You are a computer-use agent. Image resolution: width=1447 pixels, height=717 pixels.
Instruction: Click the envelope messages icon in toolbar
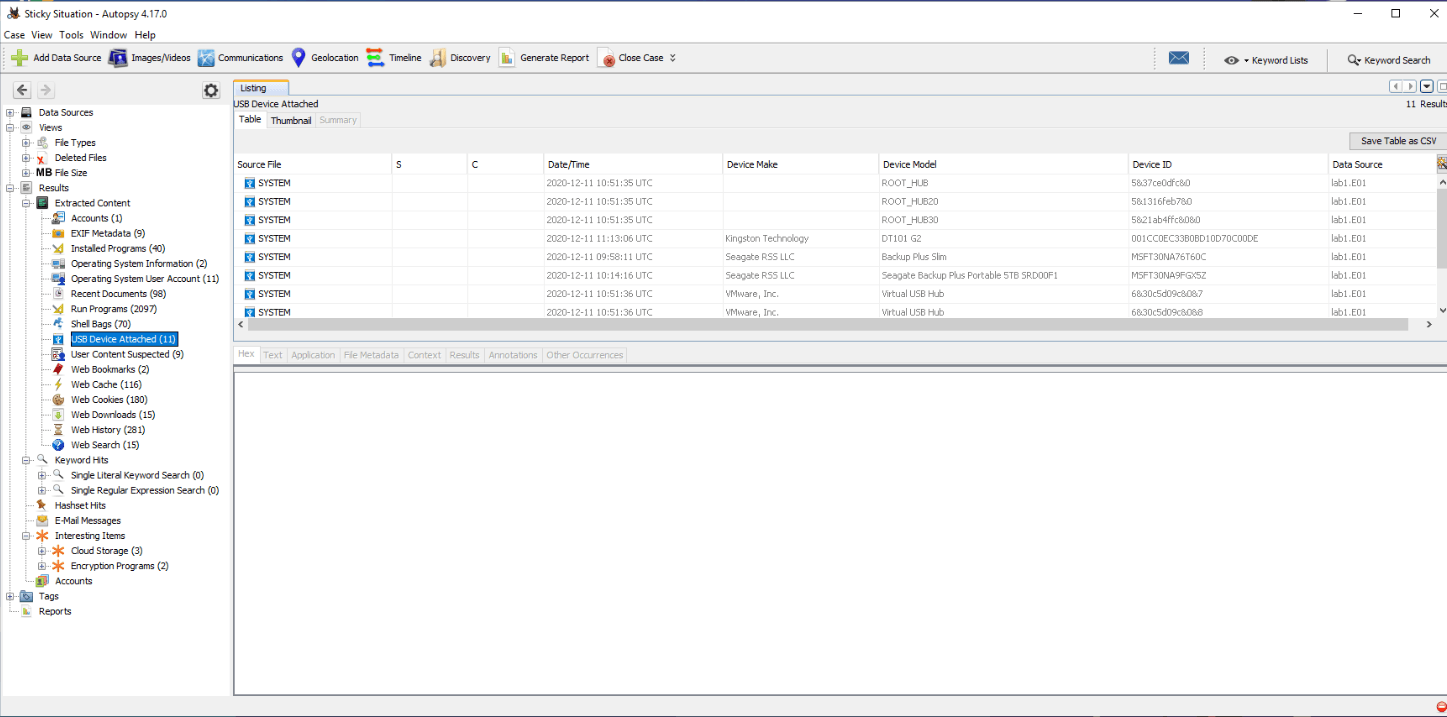1179,58
